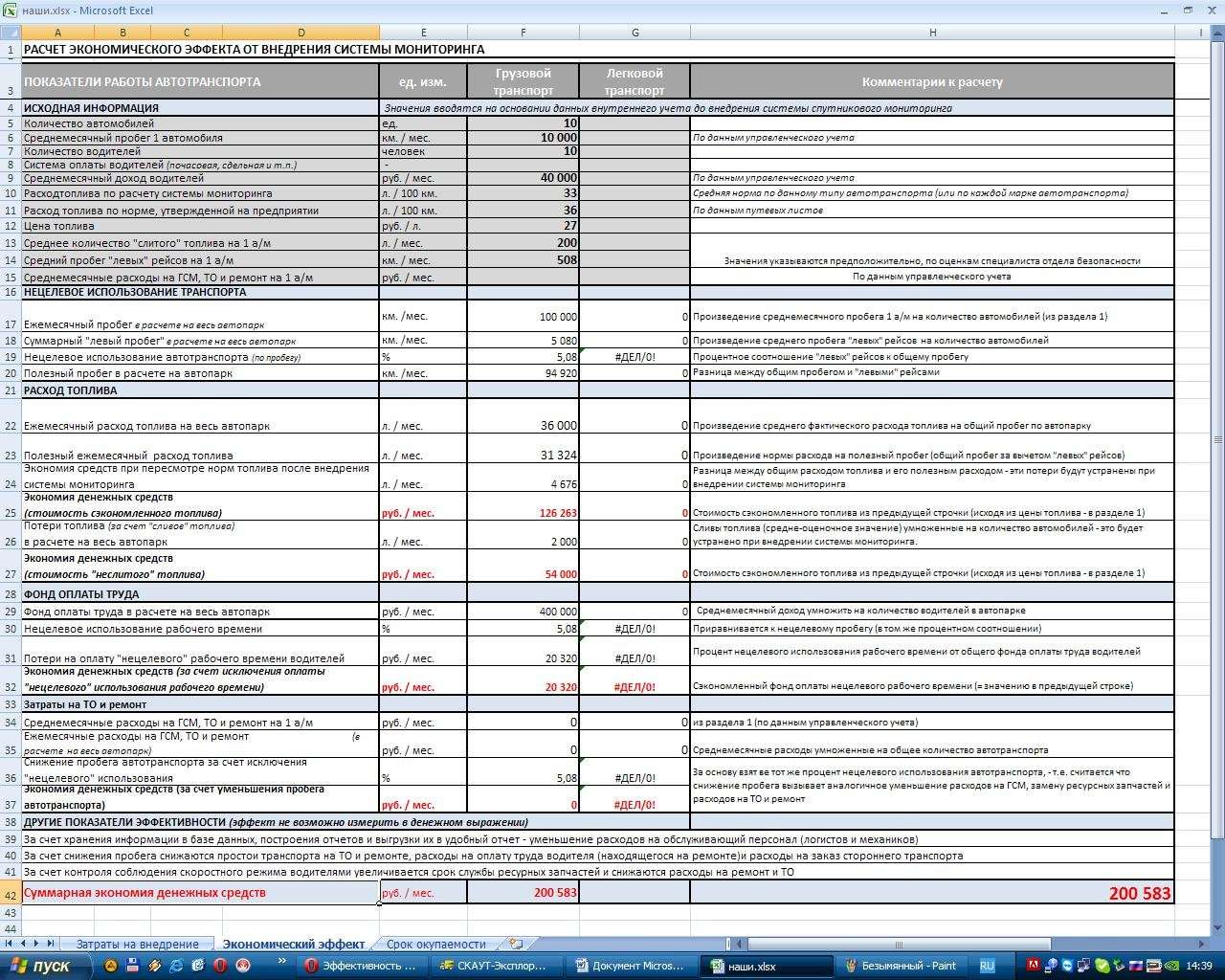Click Adobe icon in system tray
The height and width of the screenshot is (980, 1225).
[x=1034, y=966]
